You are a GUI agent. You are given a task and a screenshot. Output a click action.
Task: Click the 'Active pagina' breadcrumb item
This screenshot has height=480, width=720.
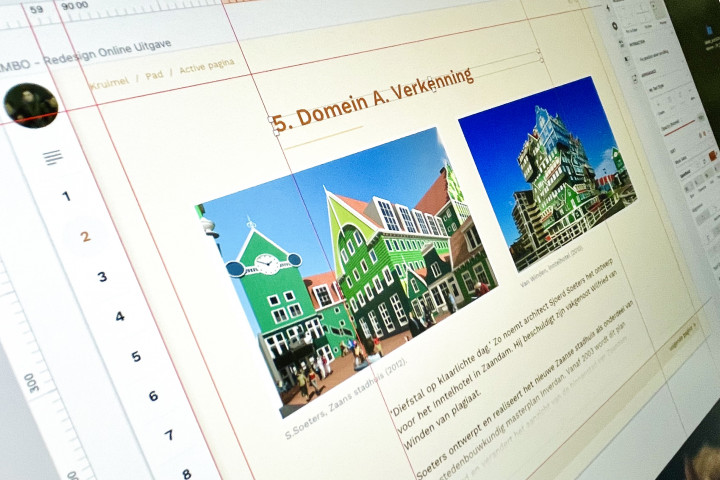click(207, 66)
